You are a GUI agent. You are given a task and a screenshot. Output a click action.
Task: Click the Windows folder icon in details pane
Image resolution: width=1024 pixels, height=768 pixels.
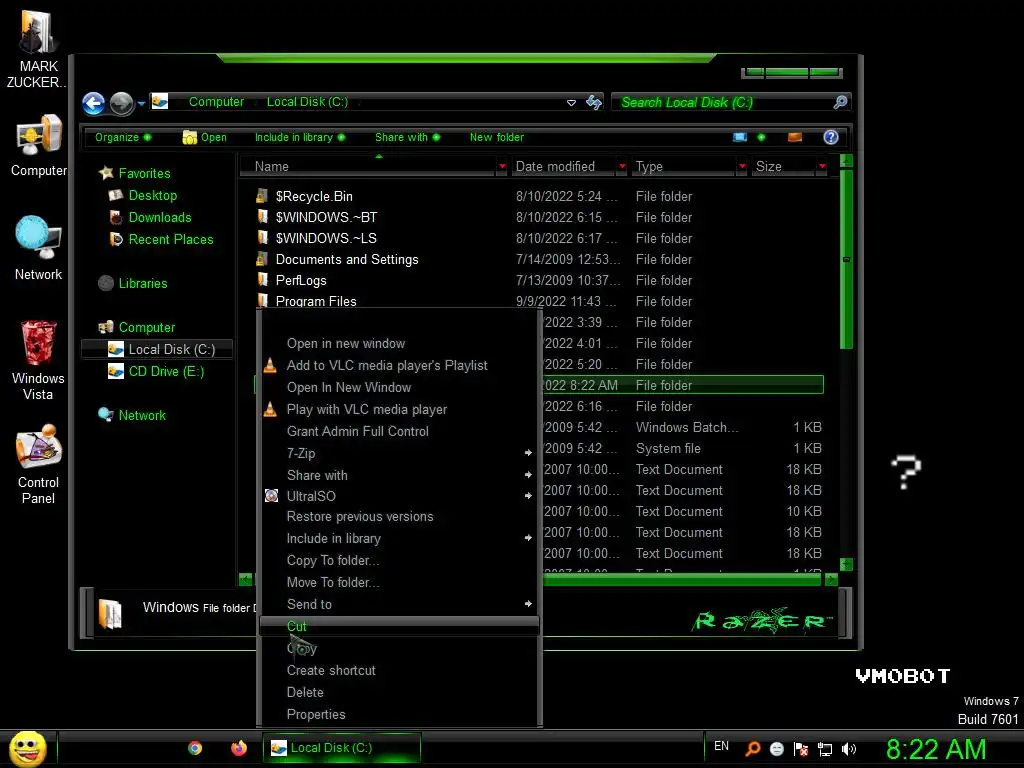click(110, 613)
